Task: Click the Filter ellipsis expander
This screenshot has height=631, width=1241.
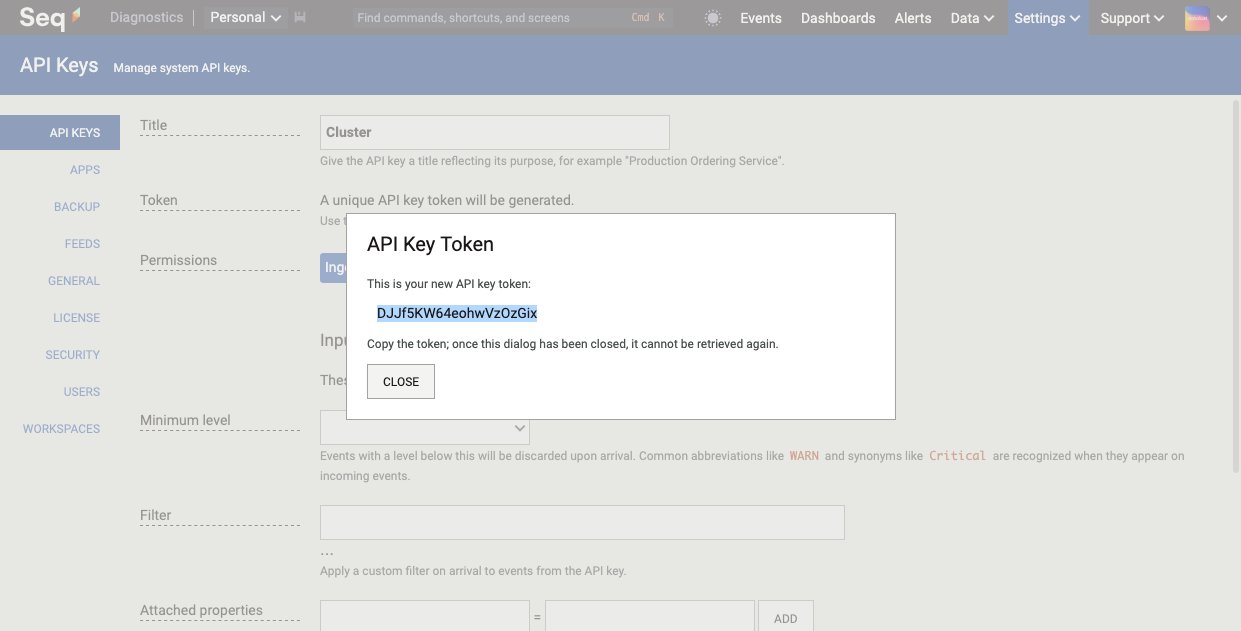Action: point(327,552)
